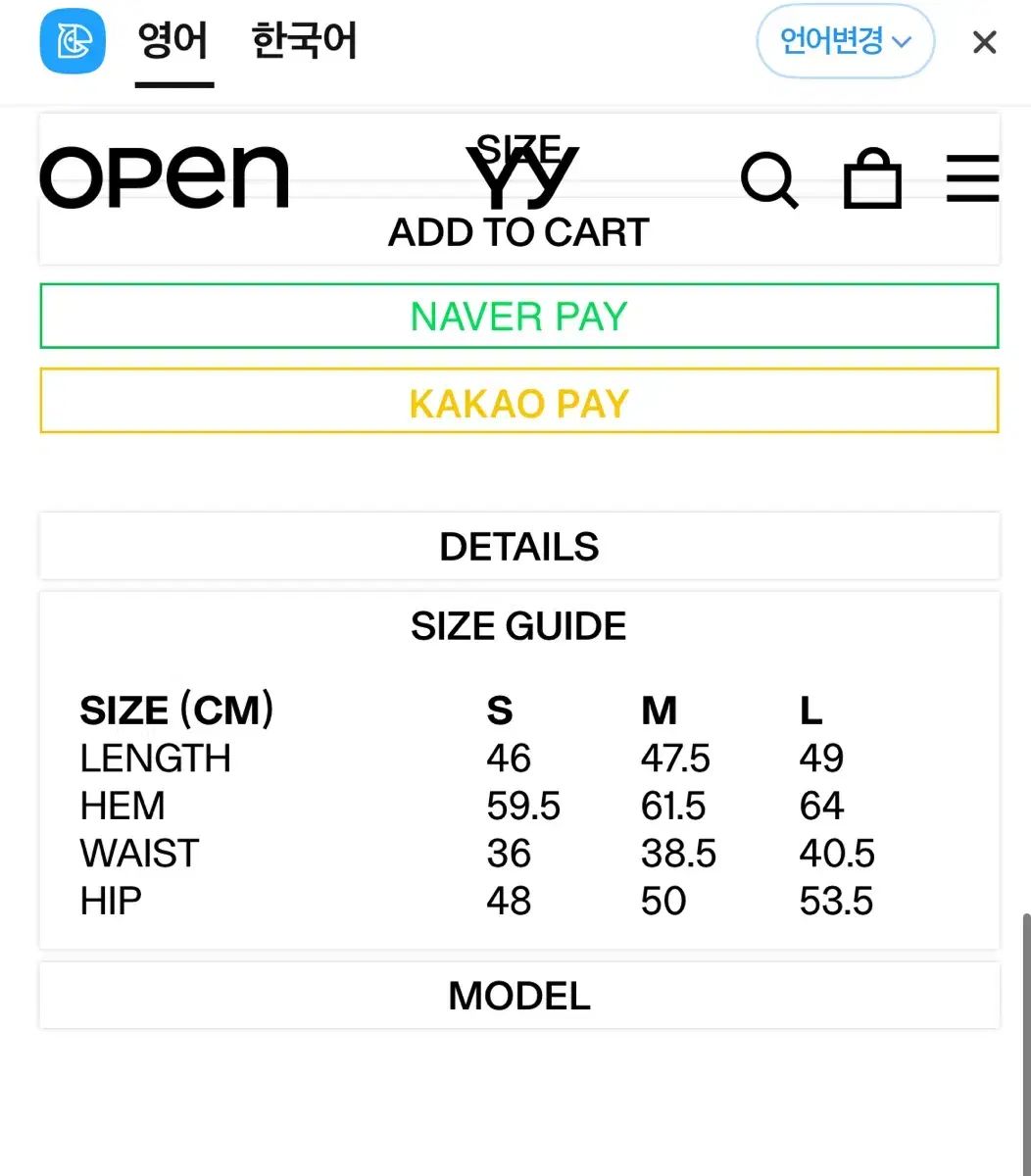Select the L column header in size table
The image size is (1031, 1176).
click(810, 710)
